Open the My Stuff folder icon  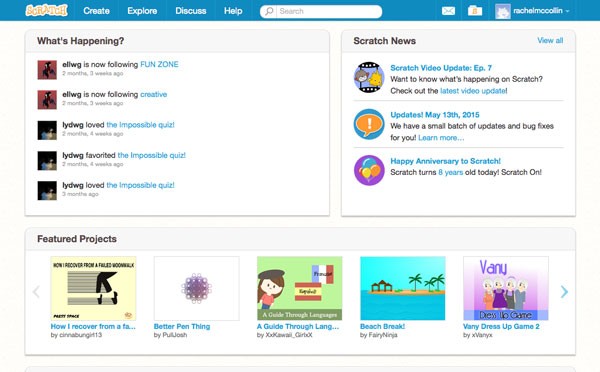tap(475, 11)
